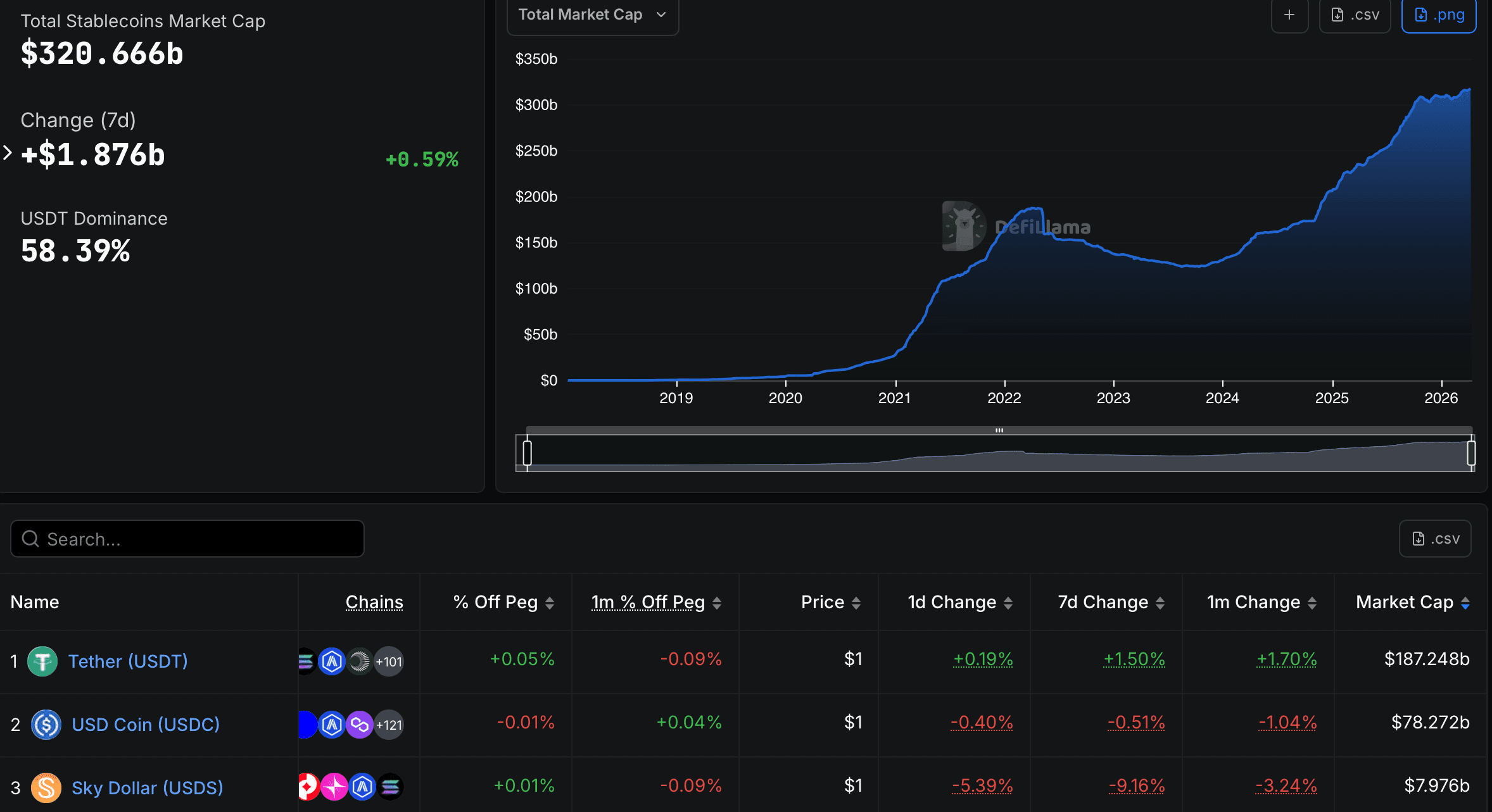
Task: Open the Tether (USDT) link
Action: (x=128, y=661)
